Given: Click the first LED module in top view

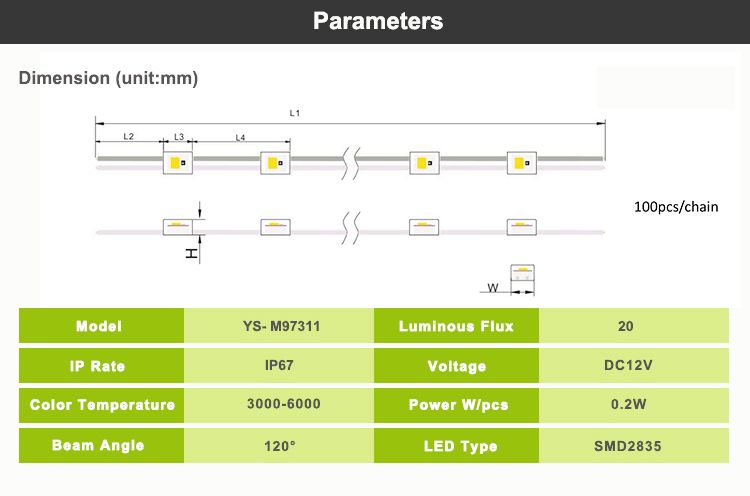Looking at the screenshot, I should [x=178, y=163].
